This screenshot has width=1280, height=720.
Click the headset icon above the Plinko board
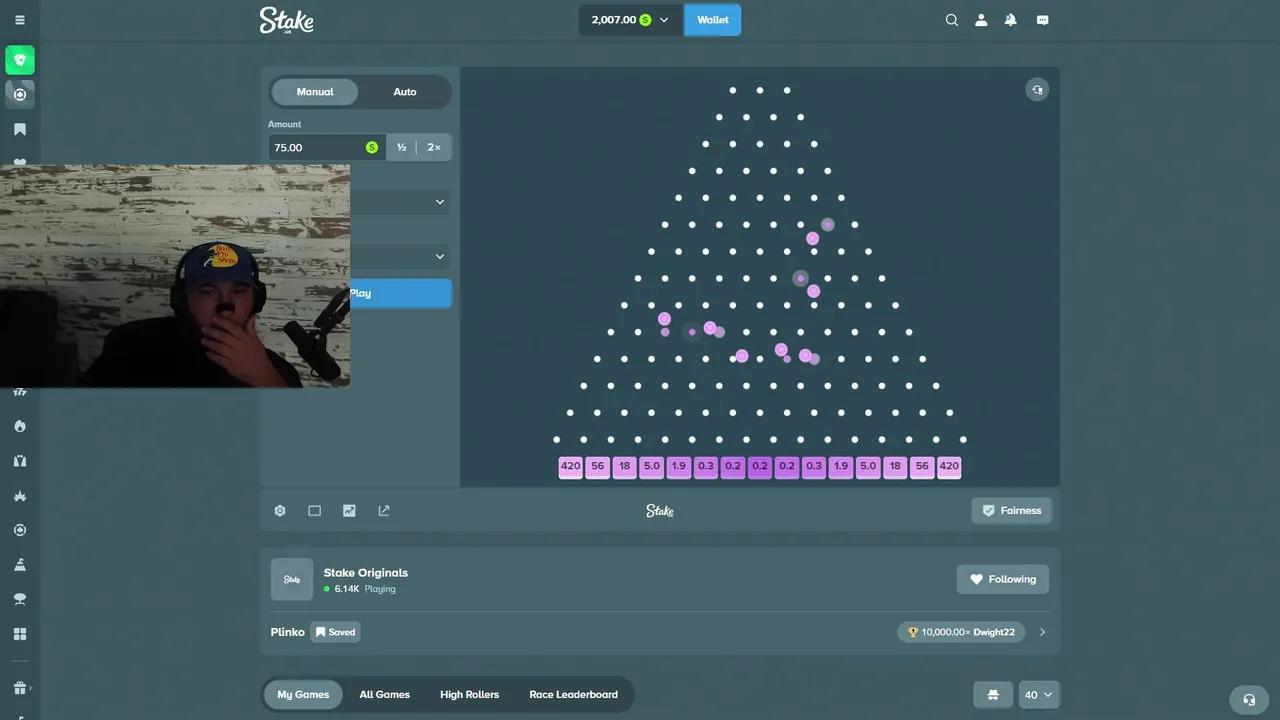click(x=1037, y=90)
